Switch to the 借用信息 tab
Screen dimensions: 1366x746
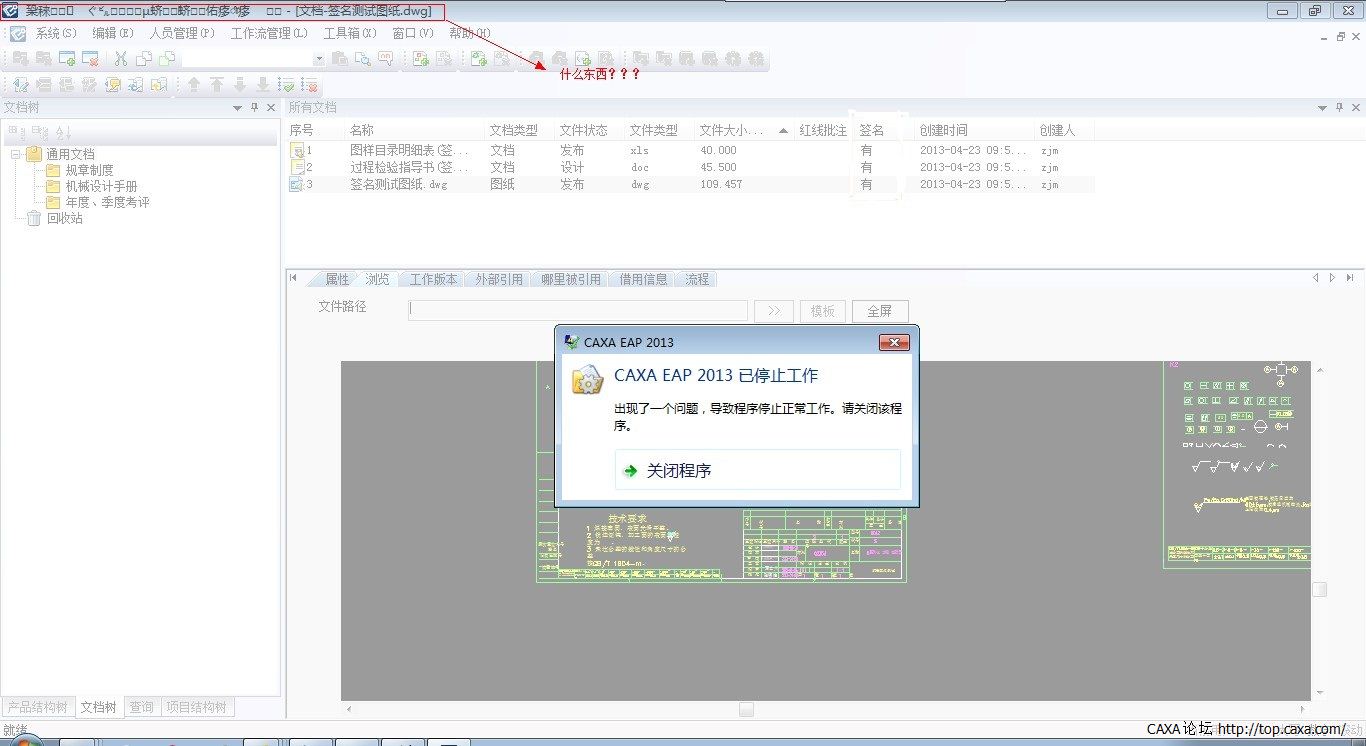(x=643, y=279)
